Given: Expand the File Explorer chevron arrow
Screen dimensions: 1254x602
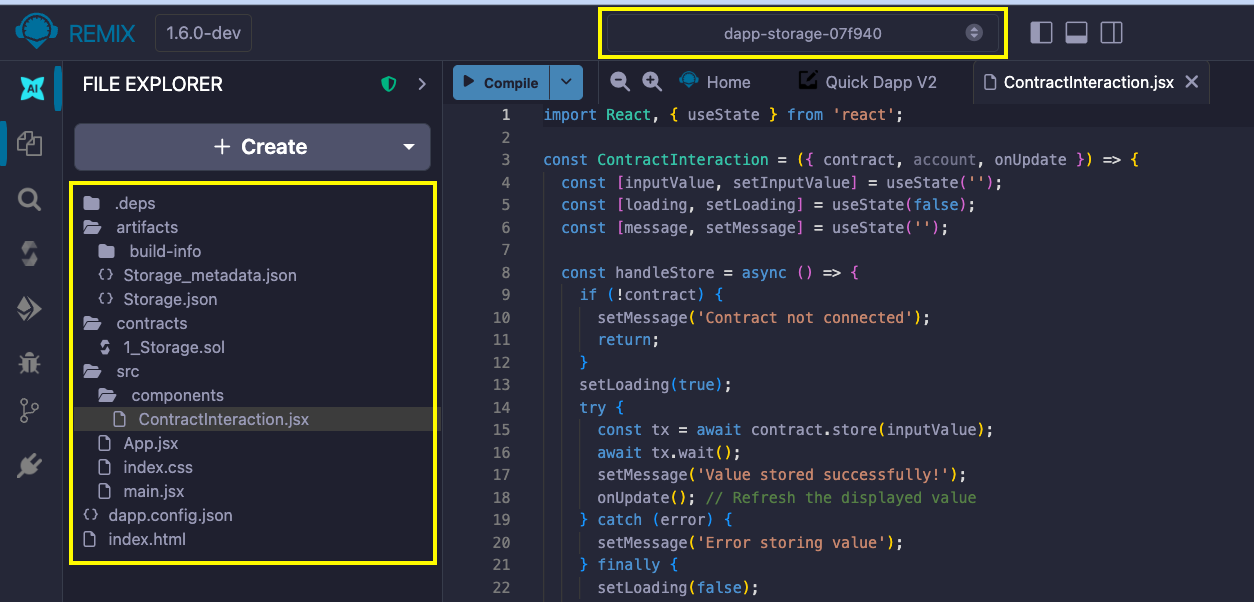Looking at the screenshot, I should click(x=422, y=84).
